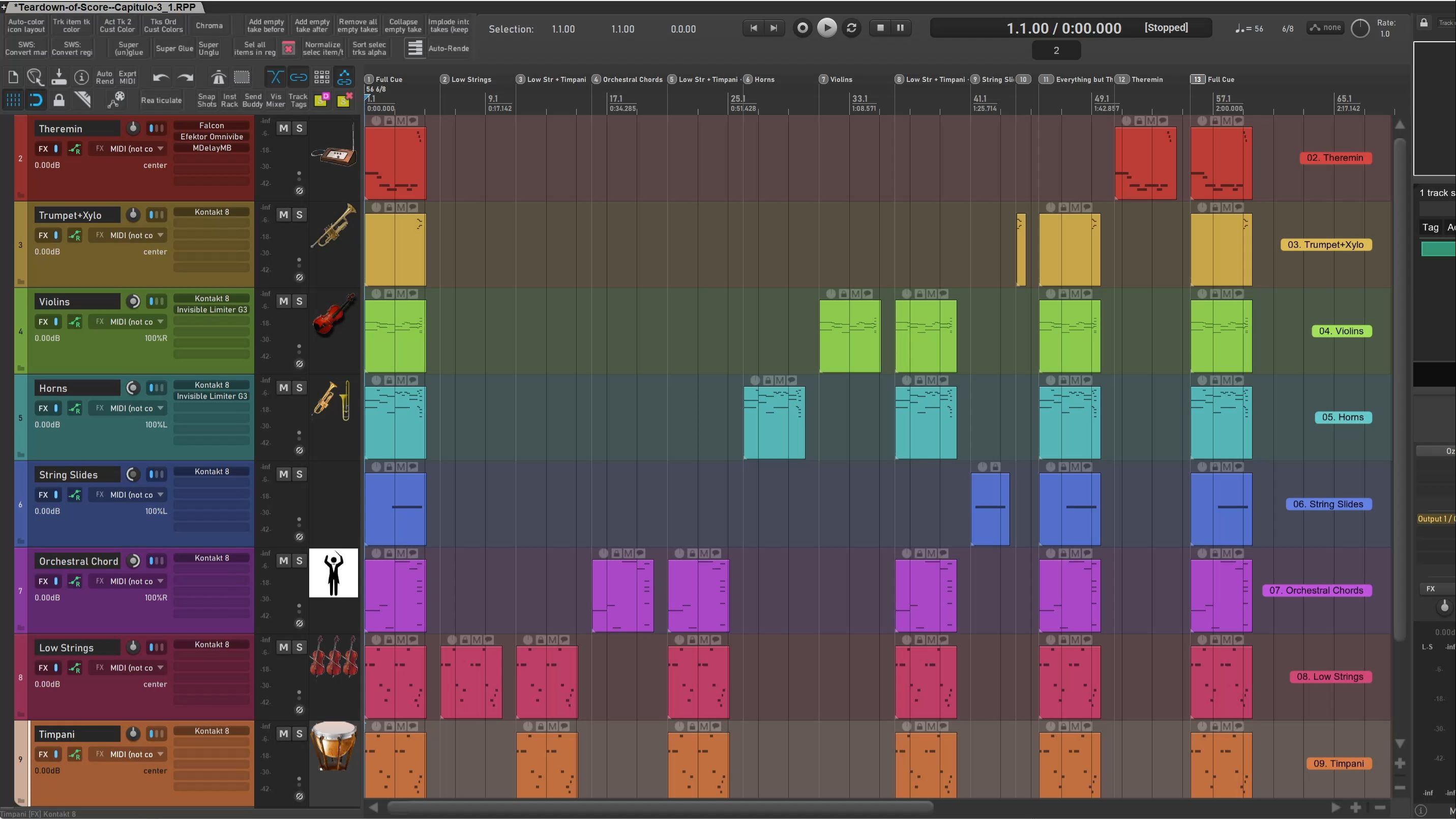Click the Play button in transport
The height and width of the screenshot is (819, 1456).
(x=827, y=27)
